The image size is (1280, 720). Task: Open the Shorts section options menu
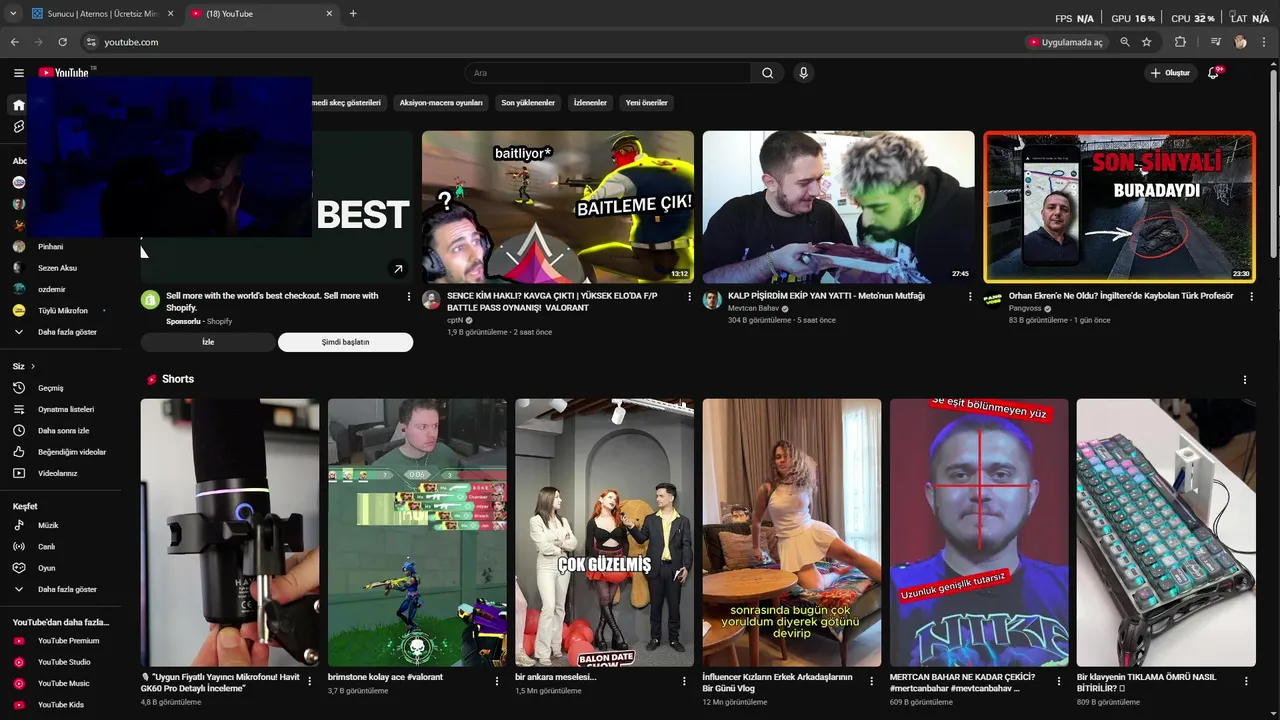coord(1245,380)
